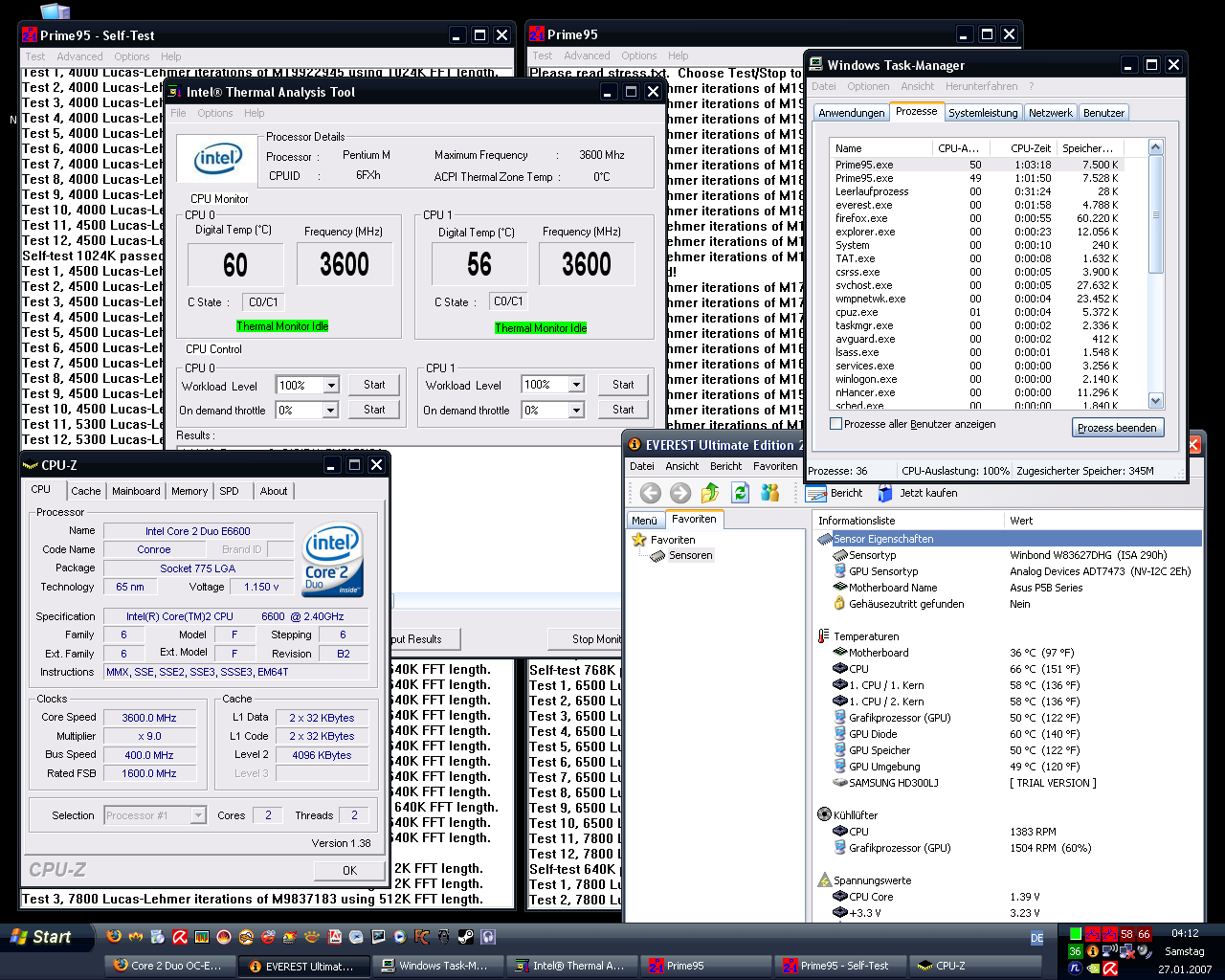Switch to Anwendungen tab in Task-Manager
Screen dimensions: 1225x980
(x=851, y=113)
